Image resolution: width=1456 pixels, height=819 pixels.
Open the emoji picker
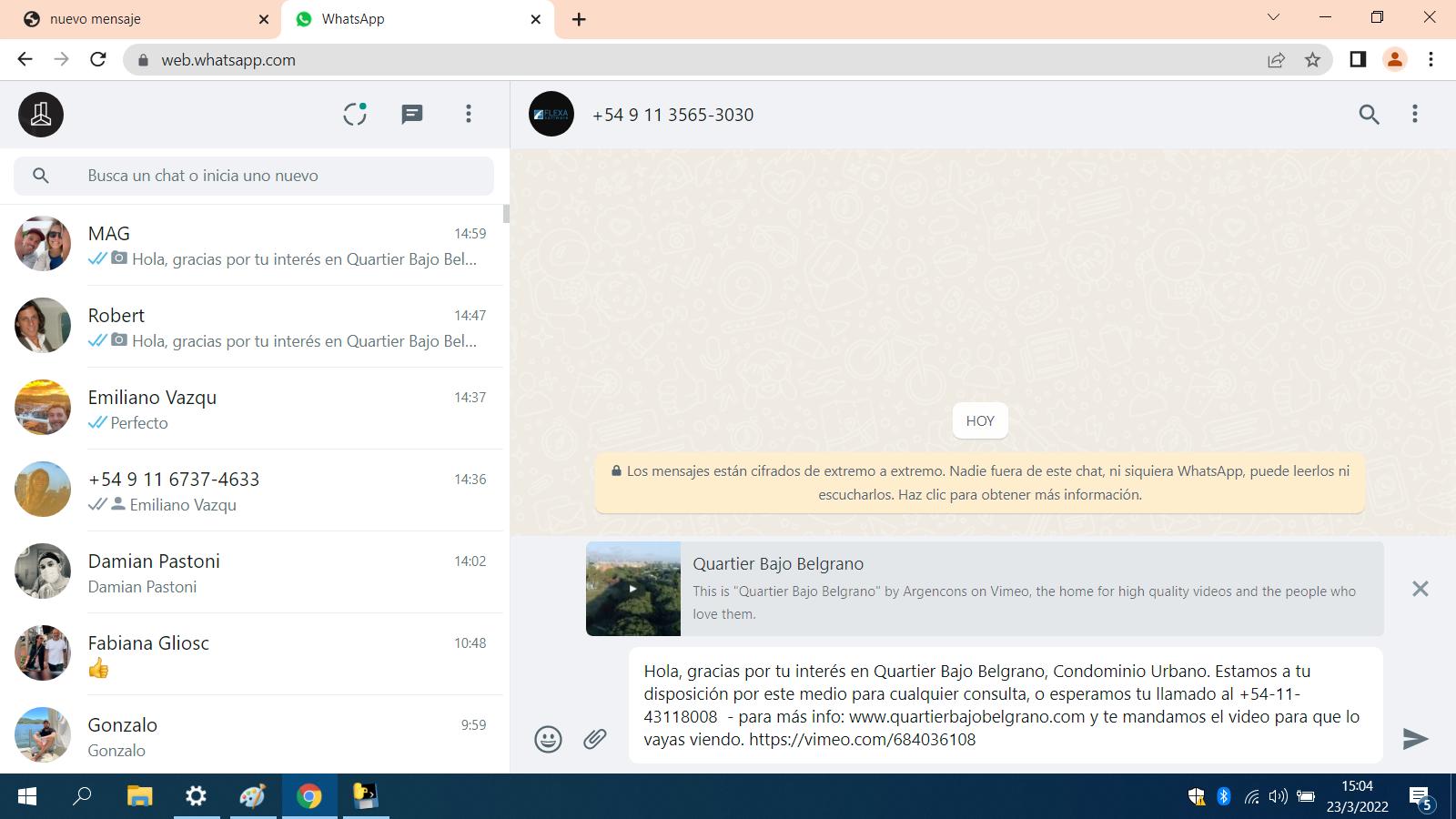click(x=548, y=739)
